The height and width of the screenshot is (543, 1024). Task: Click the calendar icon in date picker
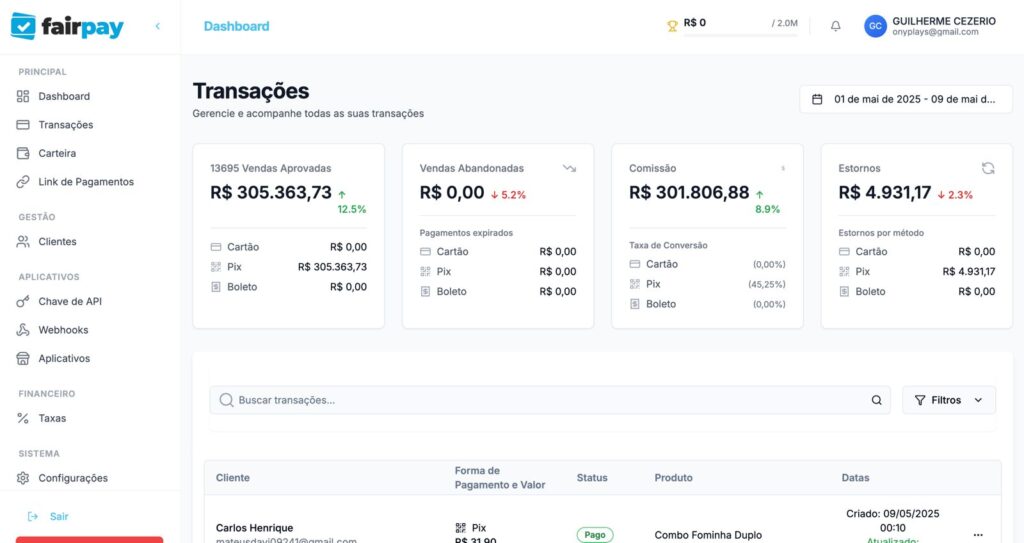pos(817,99)
